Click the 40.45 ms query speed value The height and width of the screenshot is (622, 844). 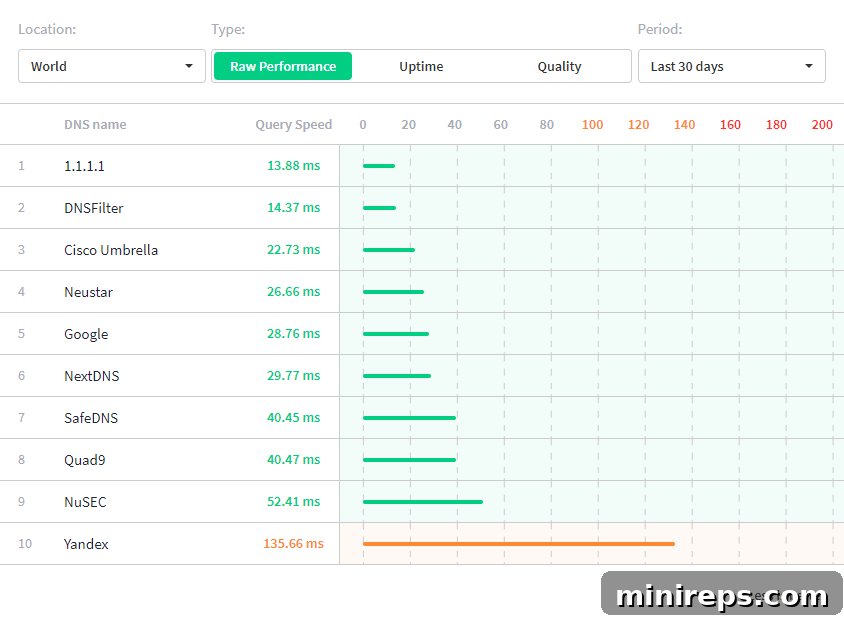pyautogui.click(x=293, y=418)
